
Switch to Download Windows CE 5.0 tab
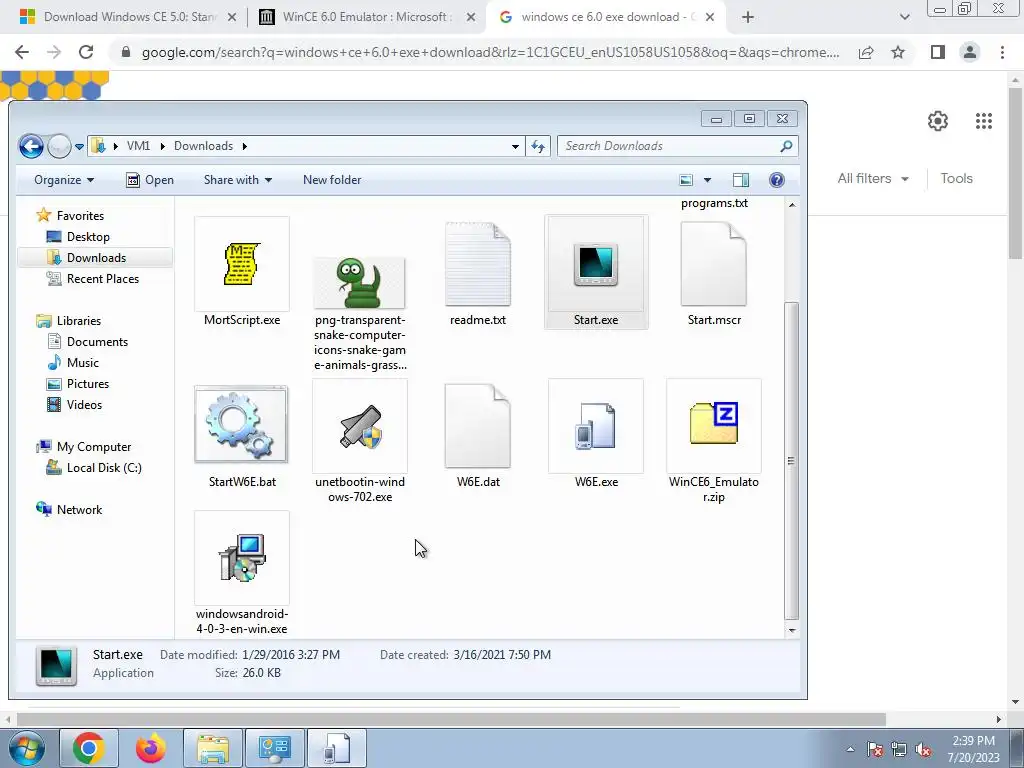pyautogui.click(x=127, y=17)
